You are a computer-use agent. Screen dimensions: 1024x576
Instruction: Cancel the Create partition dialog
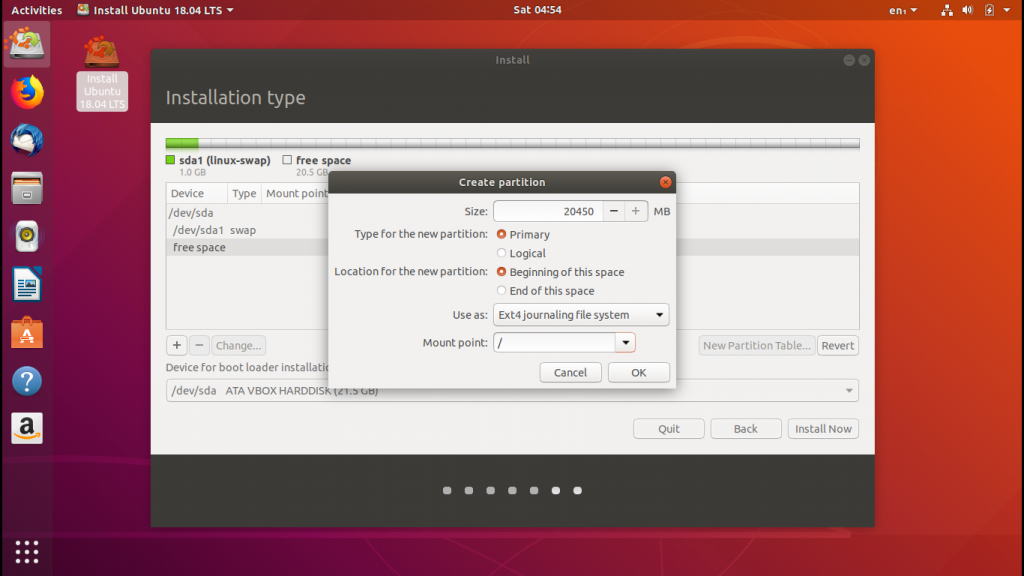[x=570, y=372]
